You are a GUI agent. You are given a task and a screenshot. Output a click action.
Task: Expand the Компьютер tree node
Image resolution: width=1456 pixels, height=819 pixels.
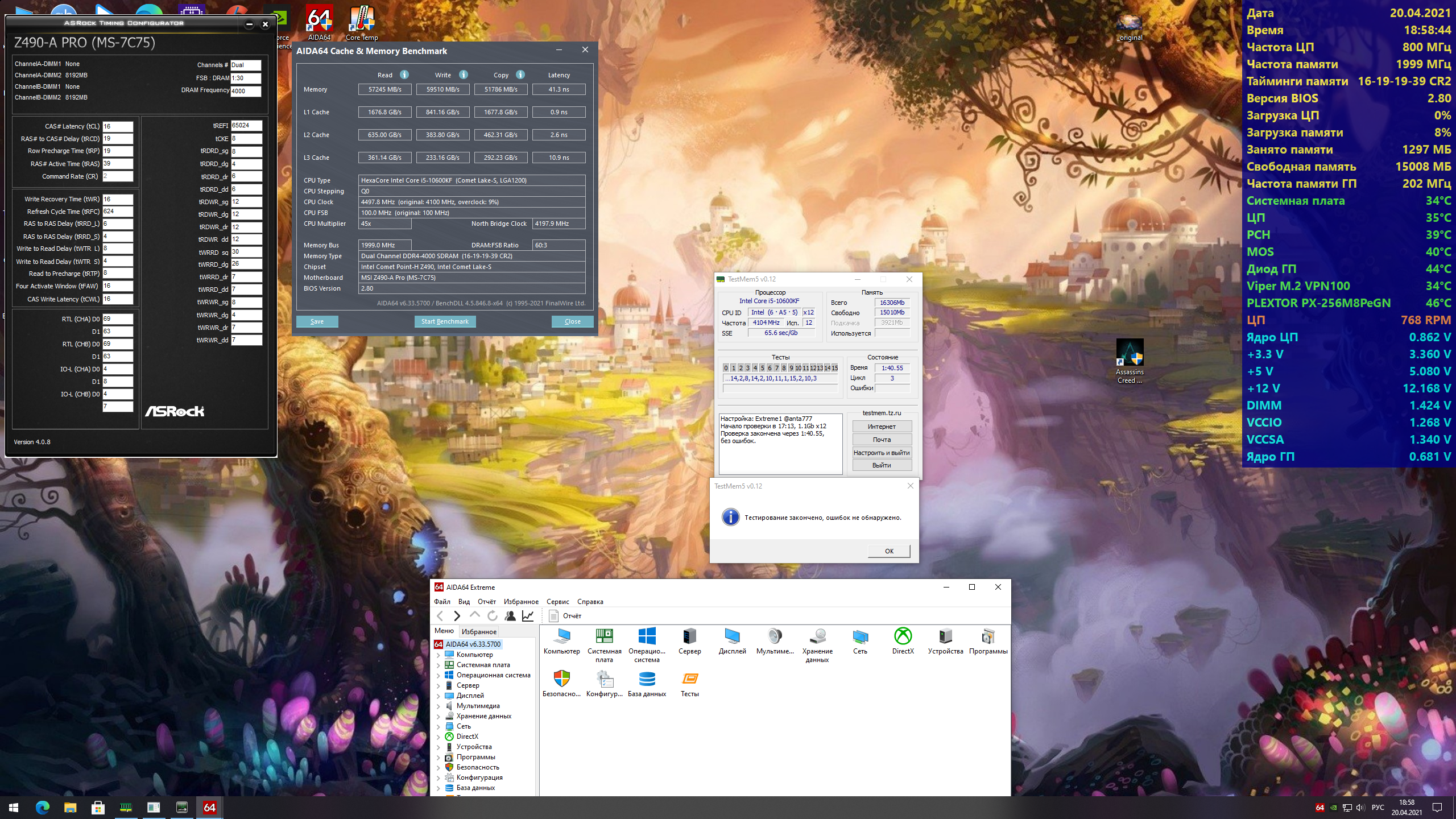click(439, 655)
